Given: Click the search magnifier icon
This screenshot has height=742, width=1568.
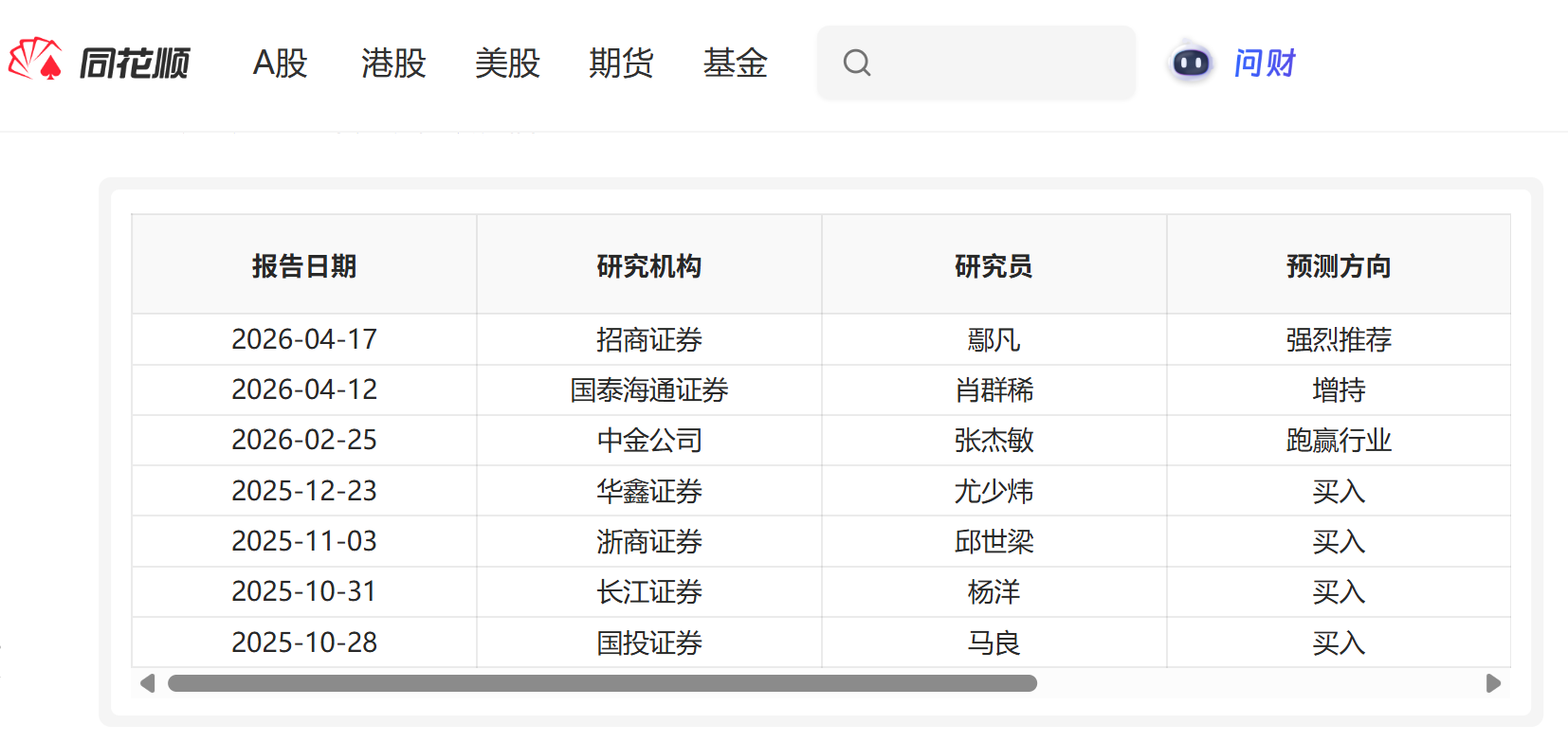Looking at the screenshot, I should click(857, 63).
